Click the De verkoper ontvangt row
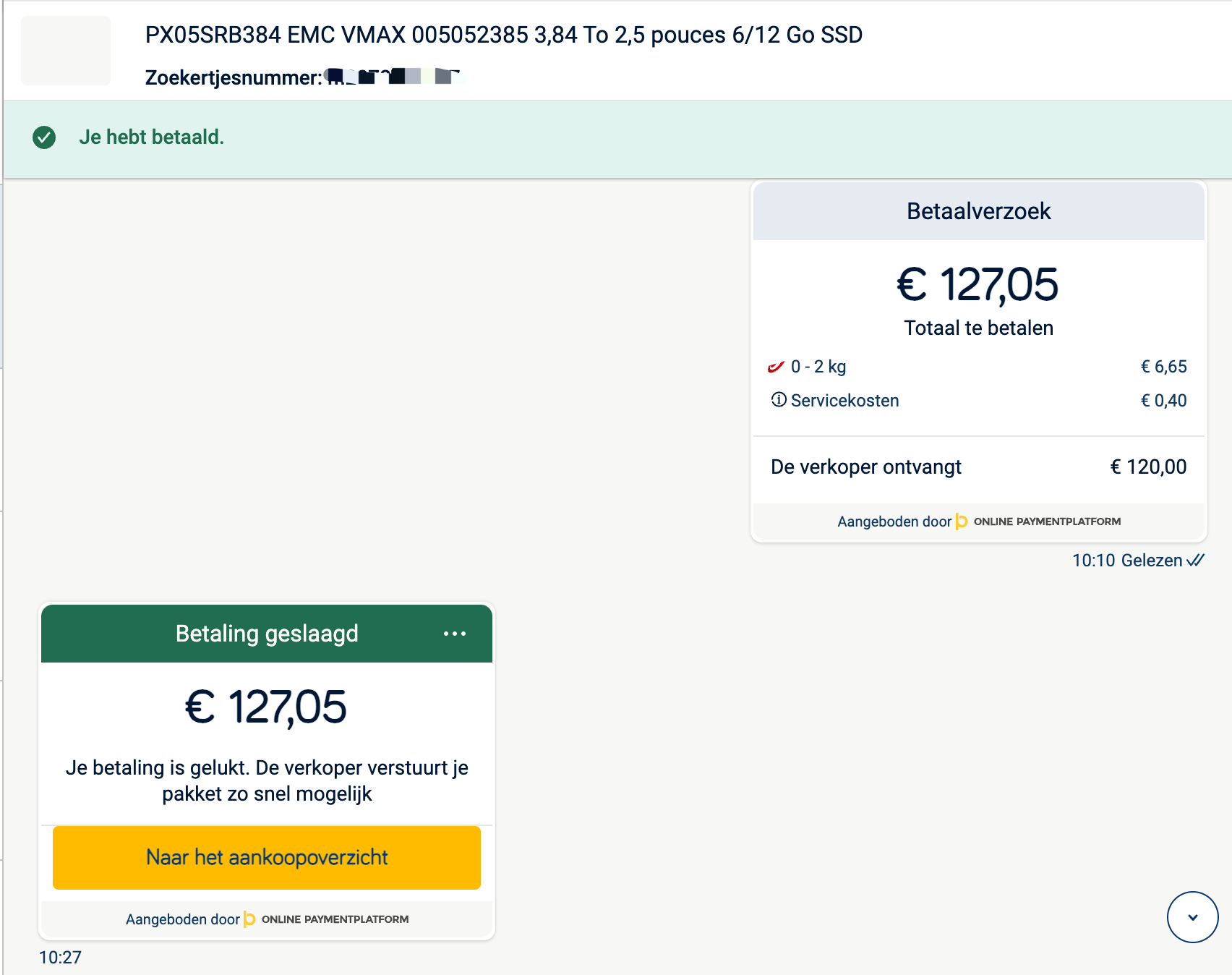Viewport: 1232px width, 975px height. 978,467
